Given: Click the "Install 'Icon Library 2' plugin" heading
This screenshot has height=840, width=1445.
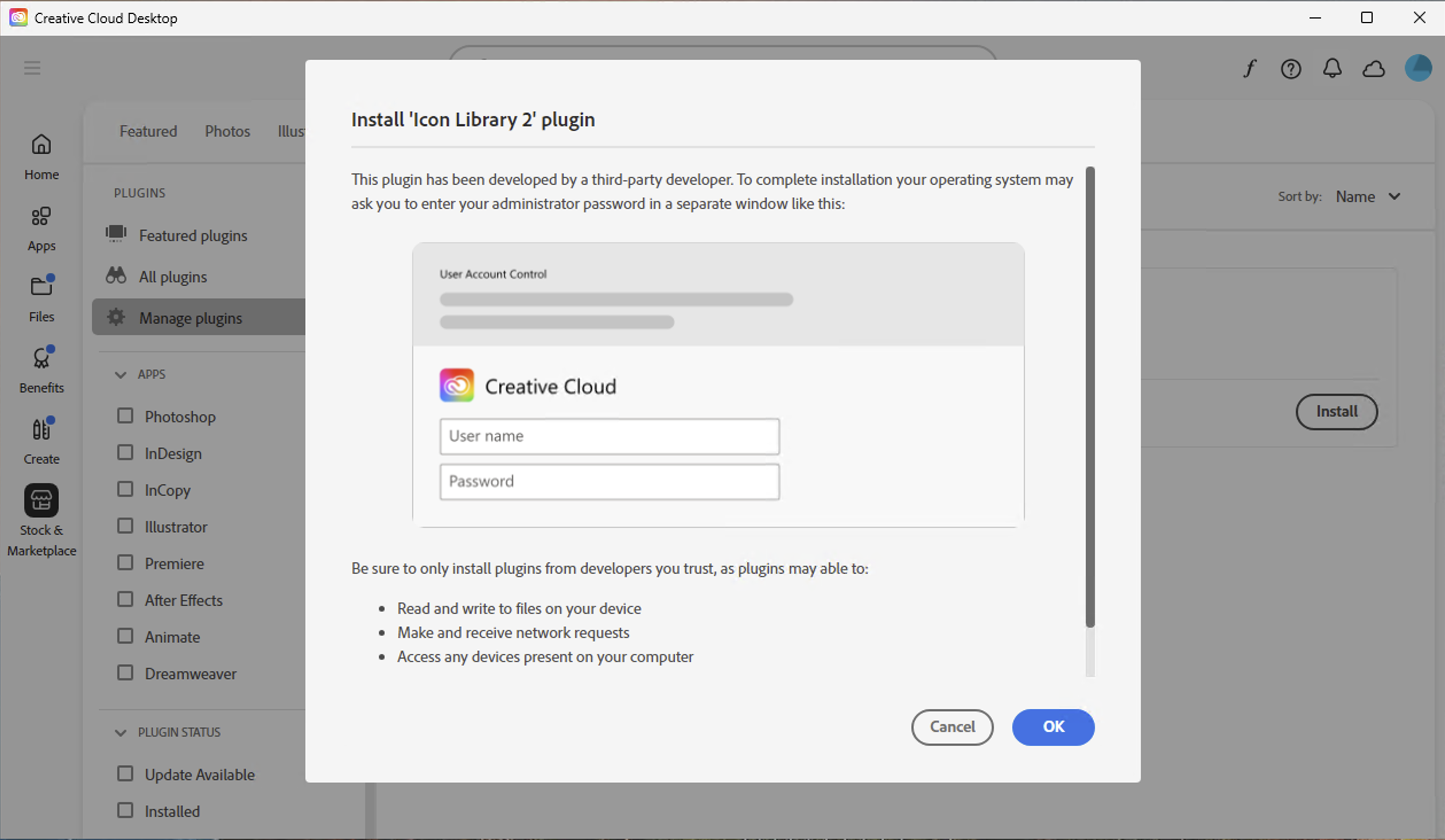Looking at the screenshot, I should point(473,120).
